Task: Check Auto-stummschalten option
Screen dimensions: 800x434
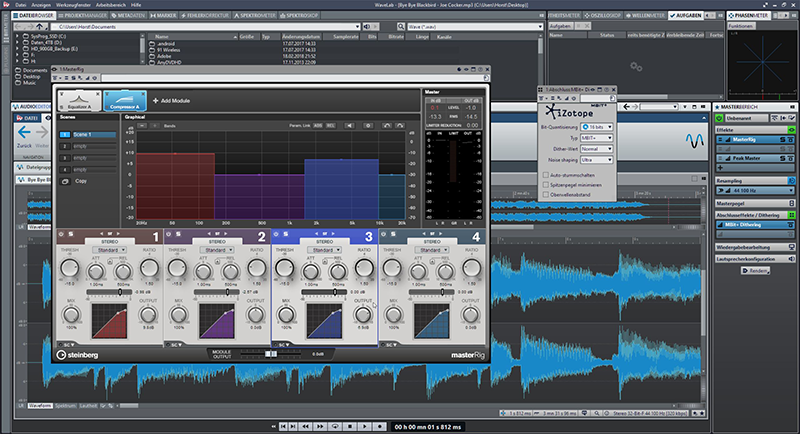Action: tap(546, 175)
